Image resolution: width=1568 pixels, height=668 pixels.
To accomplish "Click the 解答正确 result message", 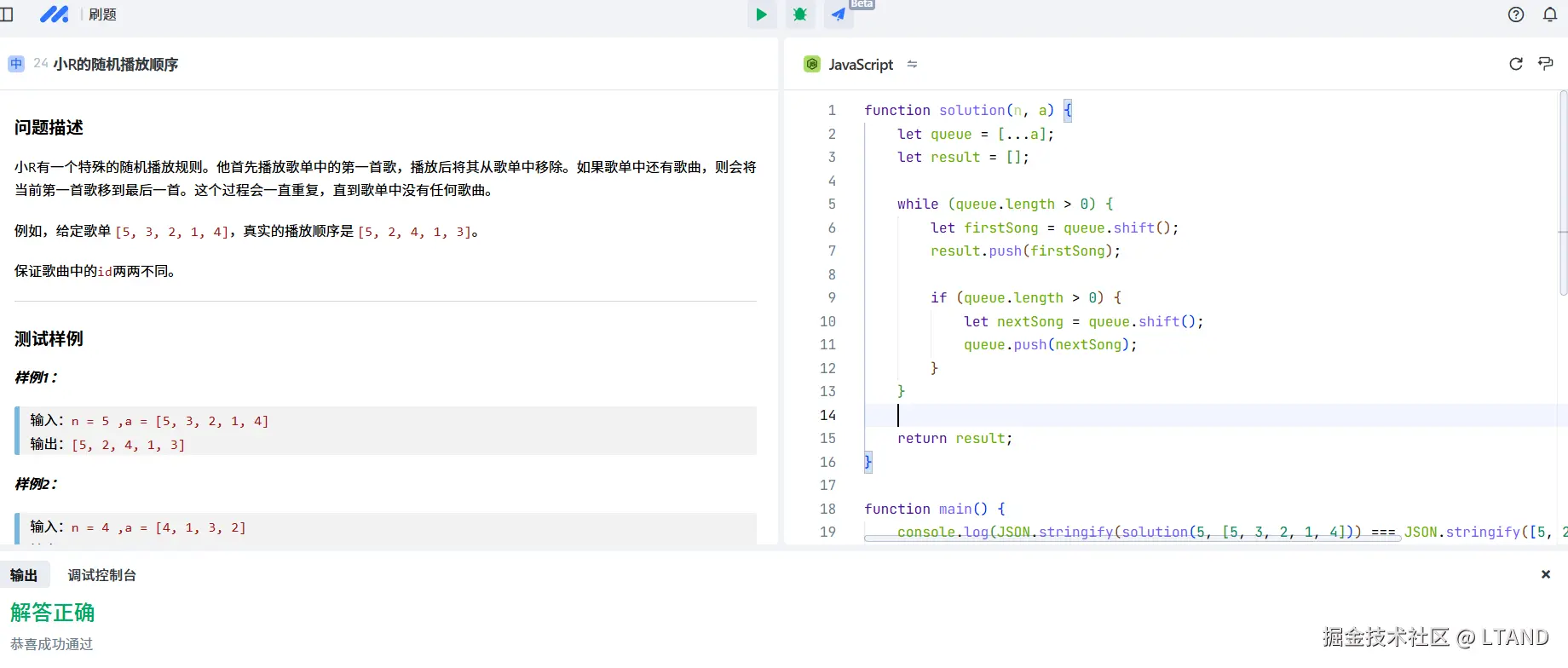I will (53, 613).
